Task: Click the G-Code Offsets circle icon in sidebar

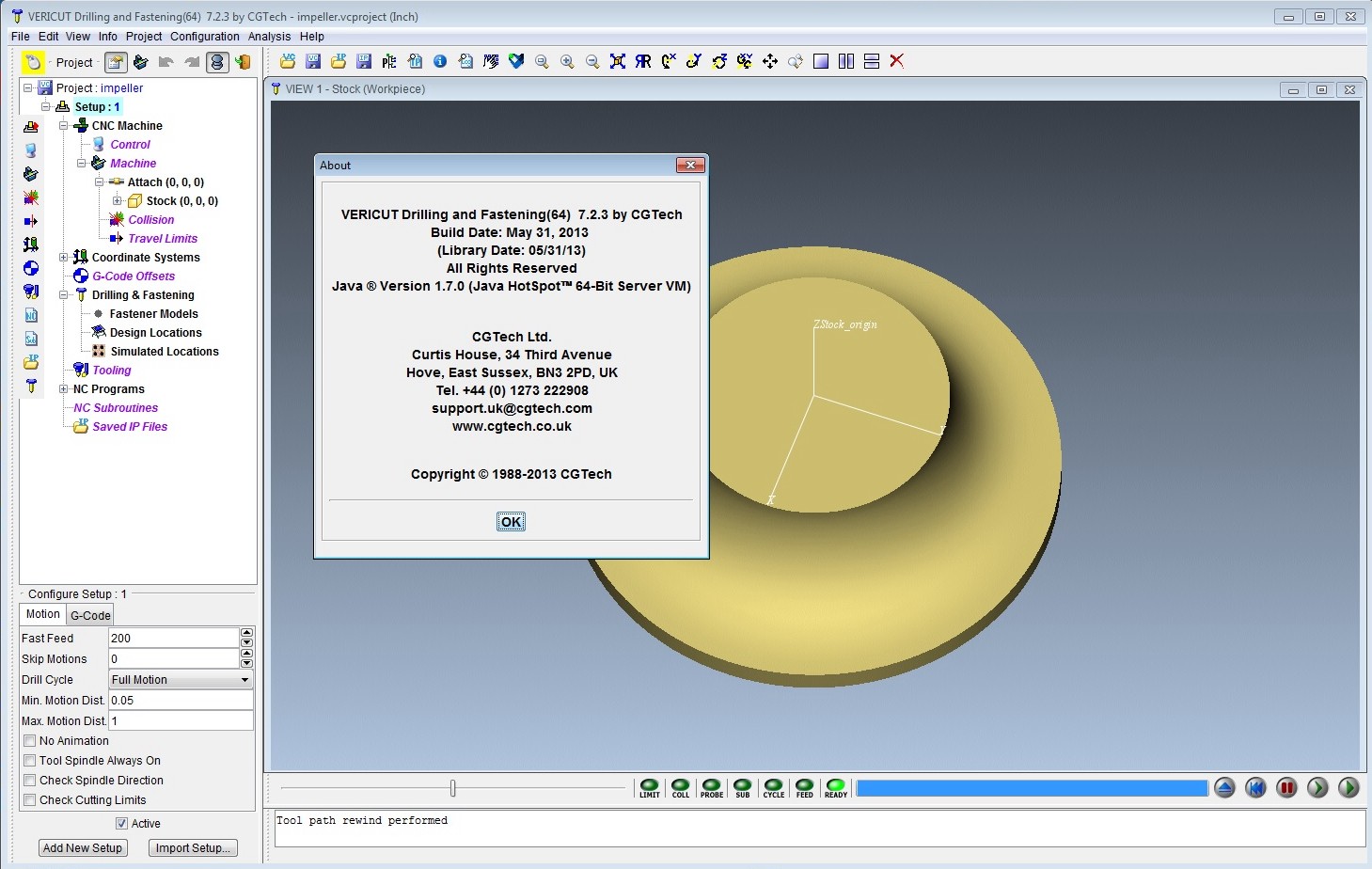Action: pyautogui.click(x=31, y=268)
